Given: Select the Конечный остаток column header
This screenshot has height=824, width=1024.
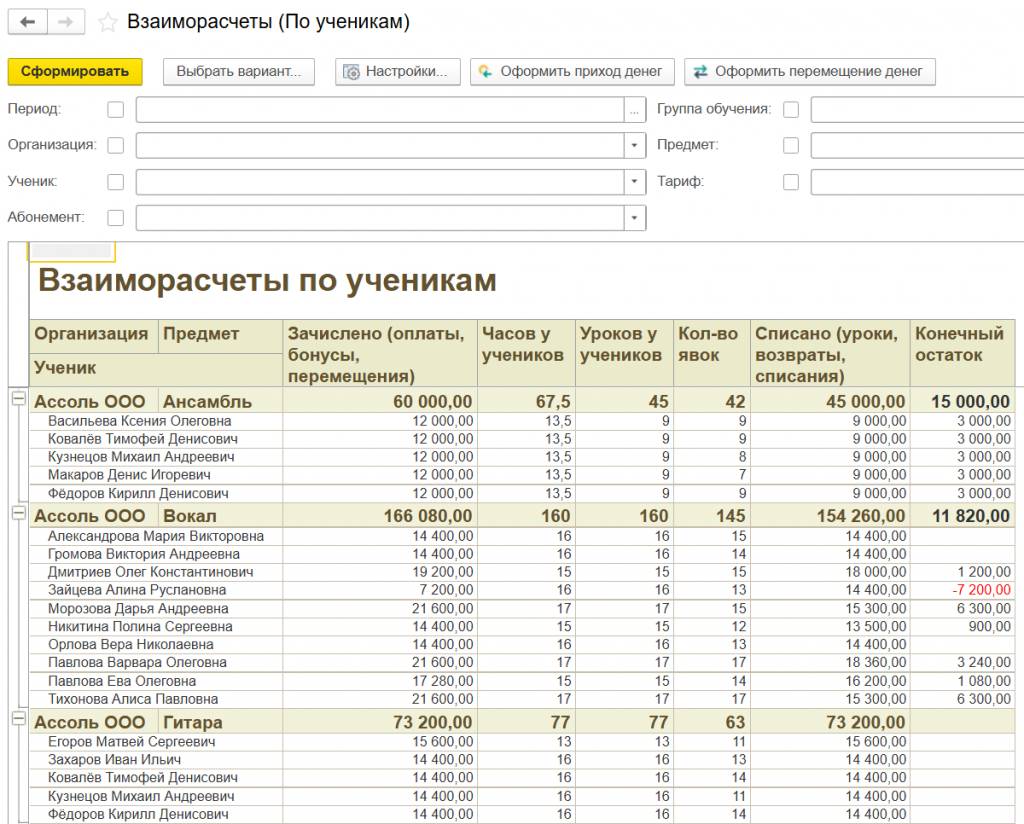Looking at the screenshot, I should [963, 353].
